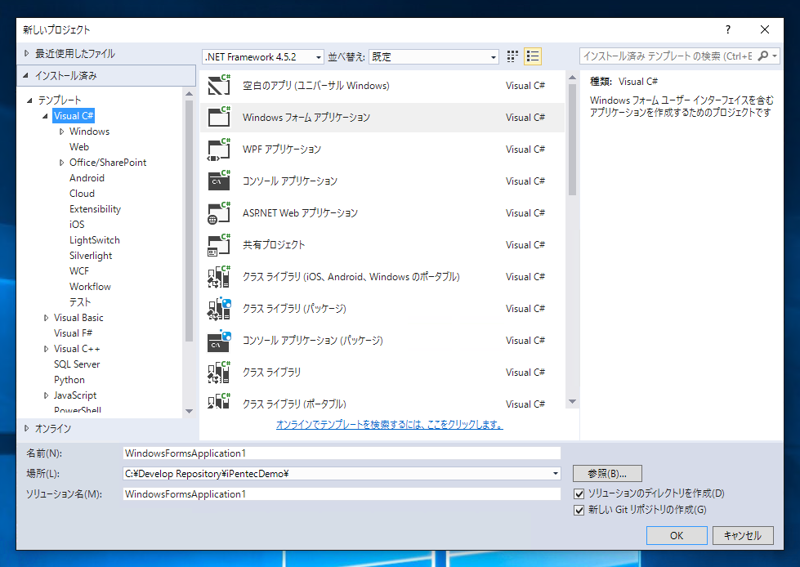Pick the console application template icon
This screenshot has height=567, width=800.
[x=219, y=181]
